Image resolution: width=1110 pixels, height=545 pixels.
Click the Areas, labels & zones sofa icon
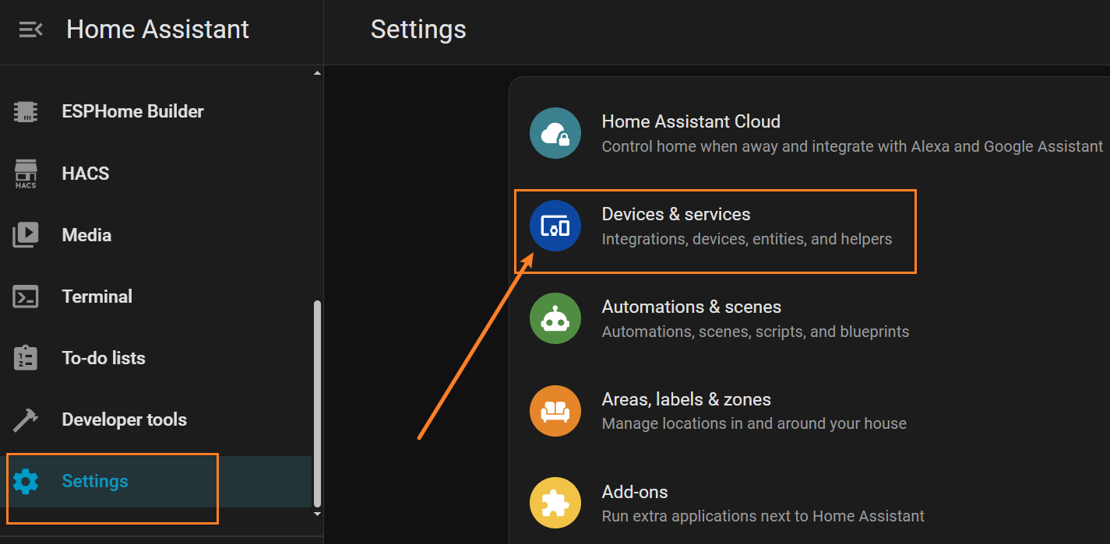(555, 411)
